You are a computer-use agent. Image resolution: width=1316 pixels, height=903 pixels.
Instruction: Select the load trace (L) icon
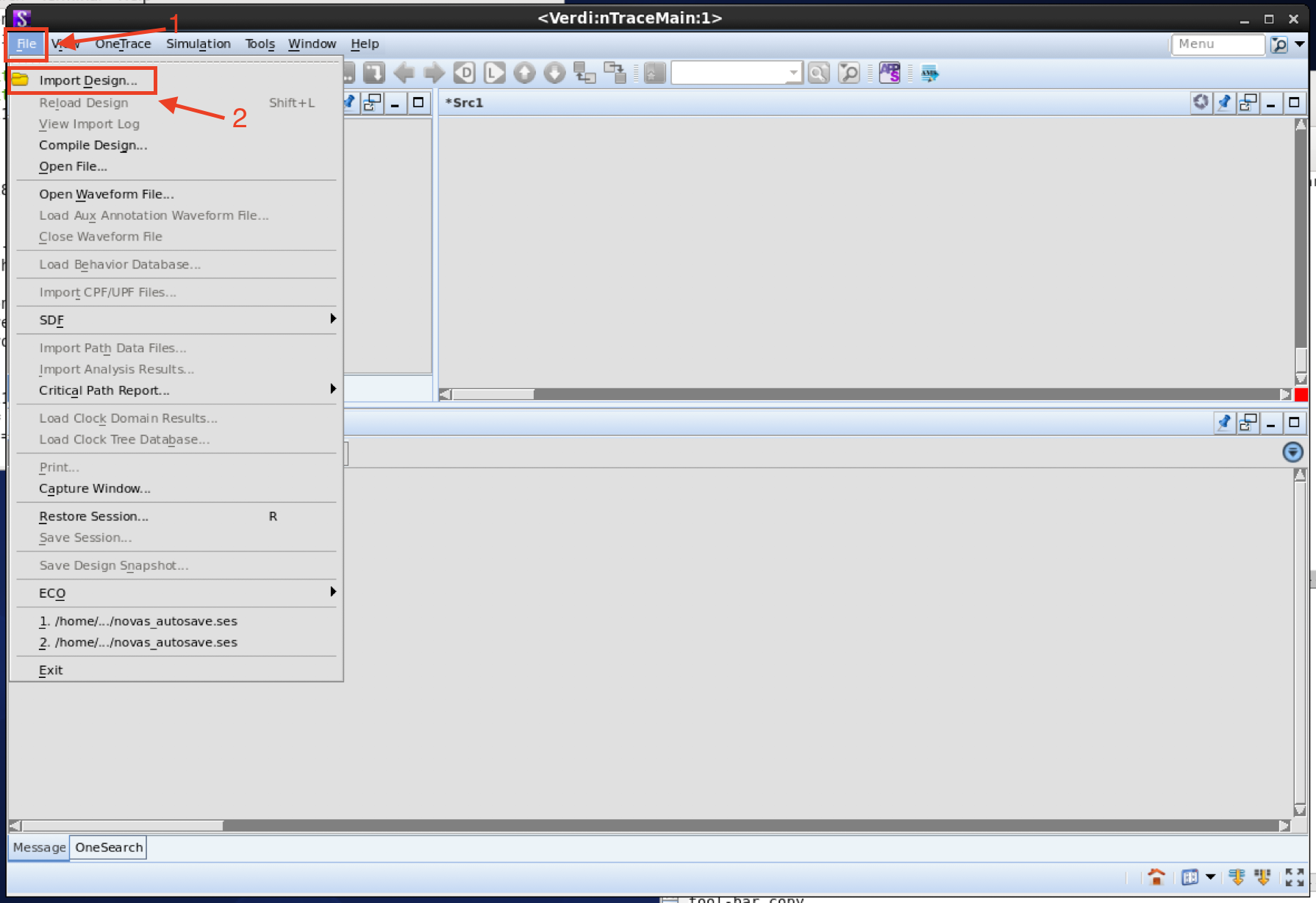coord(494,73)
